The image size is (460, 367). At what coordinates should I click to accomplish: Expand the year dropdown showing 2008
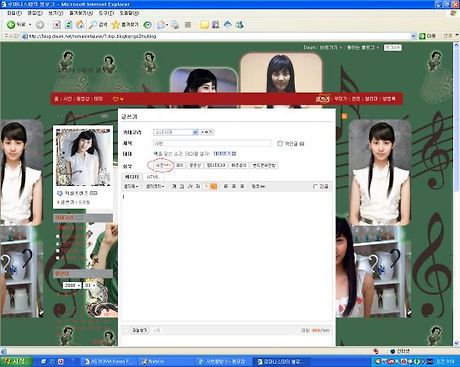[x=72, y=286]
